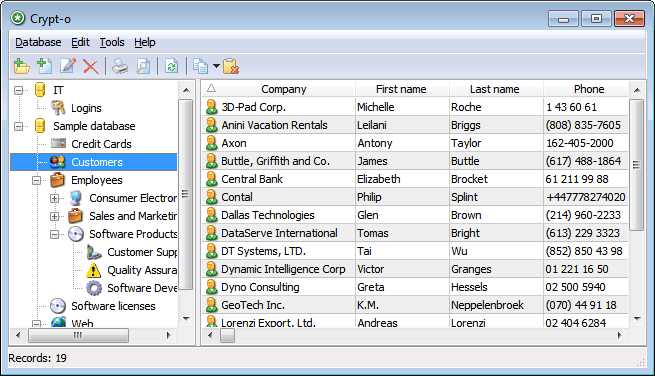Select the Software licenses tree item
The width and height of the screenshot is (655, 376).
pyautogui.click(x=113, y=306)
